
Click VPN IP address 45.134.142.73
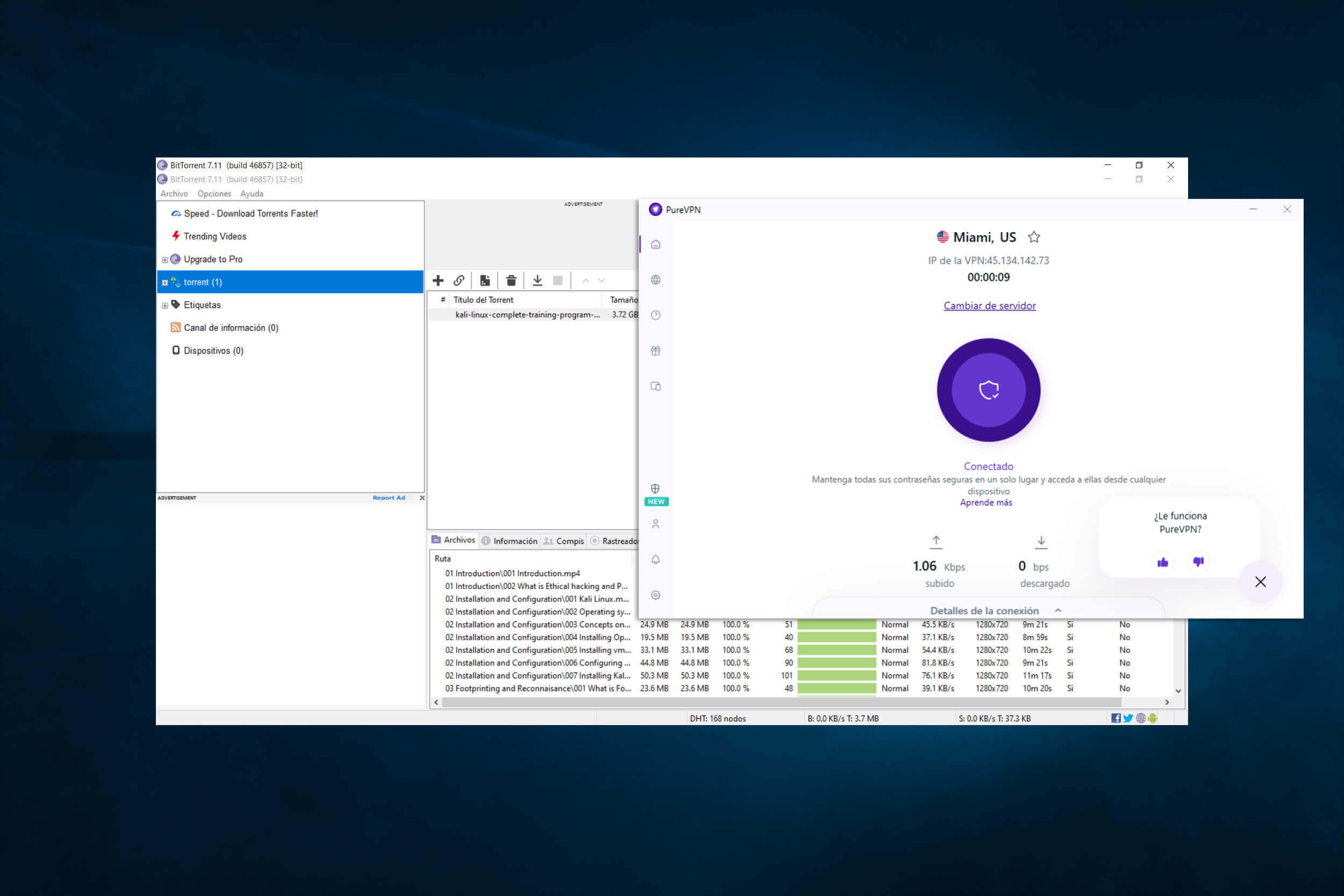click(x=1018, y=261)
